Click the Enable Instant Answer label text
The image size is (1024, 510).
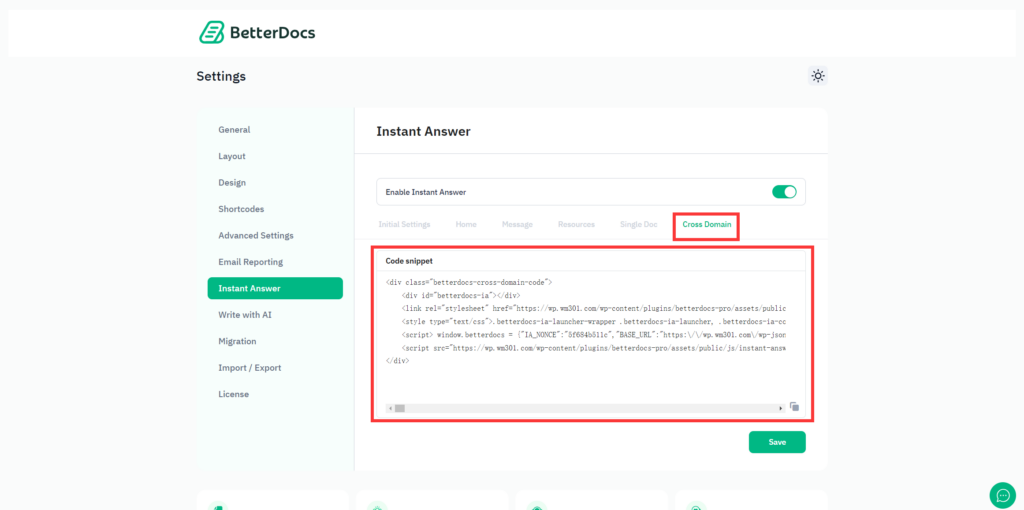[x=426, y=193]
